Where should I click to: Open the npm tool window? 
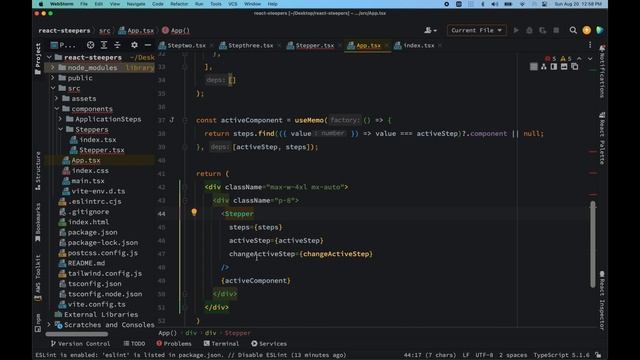tap(38, 322)
